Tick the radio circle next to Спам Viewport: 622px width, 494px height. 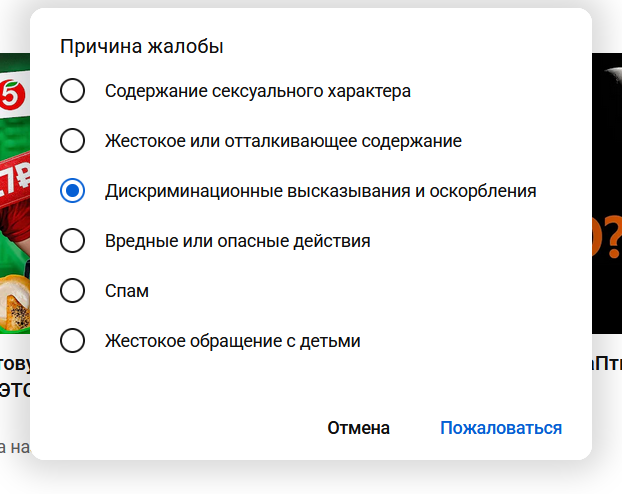72,290
